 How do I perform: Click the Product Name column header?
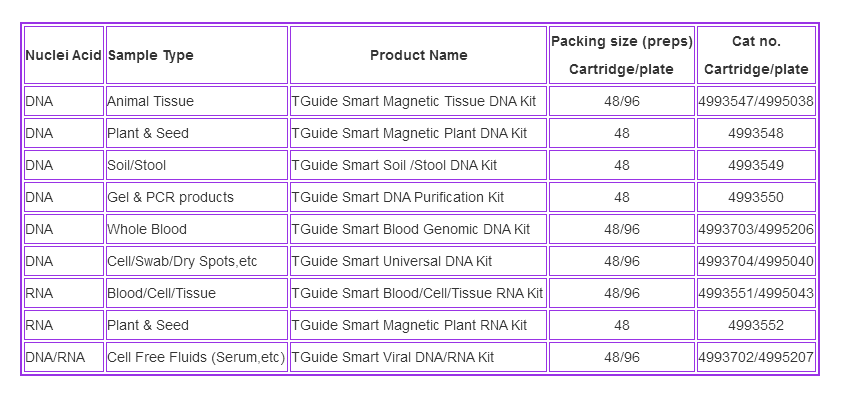pos(418,55)
